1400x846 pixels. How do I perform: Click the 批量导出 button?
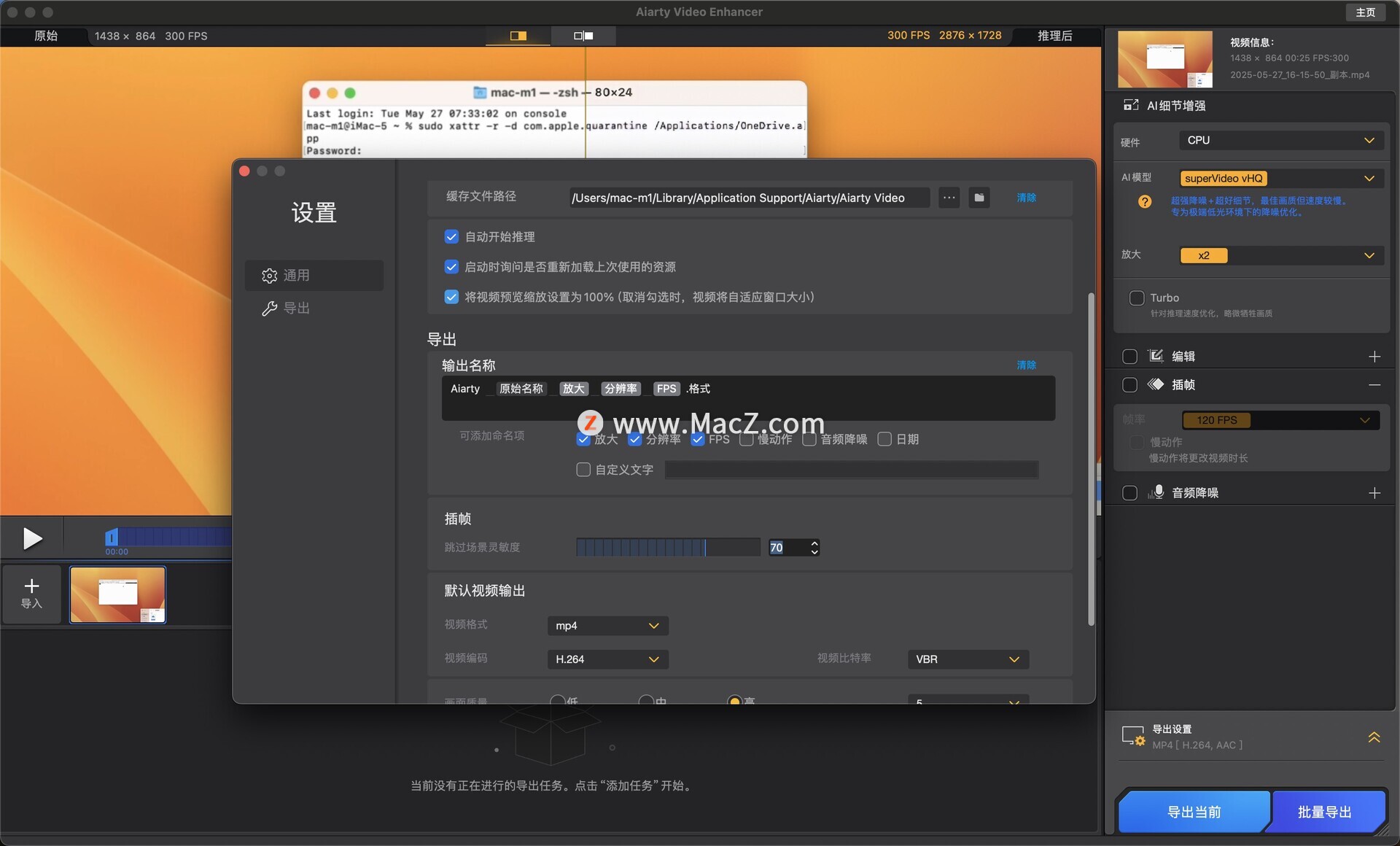1326,812
